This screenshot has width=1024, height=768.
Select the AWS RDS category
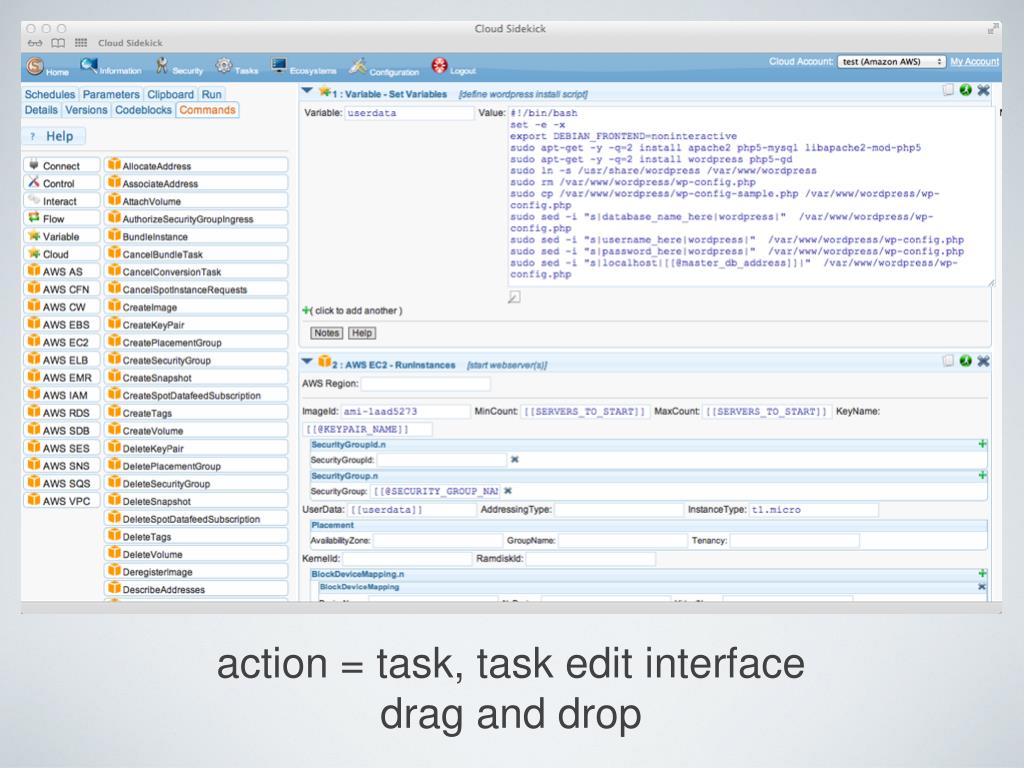click(x=61, y=413)
